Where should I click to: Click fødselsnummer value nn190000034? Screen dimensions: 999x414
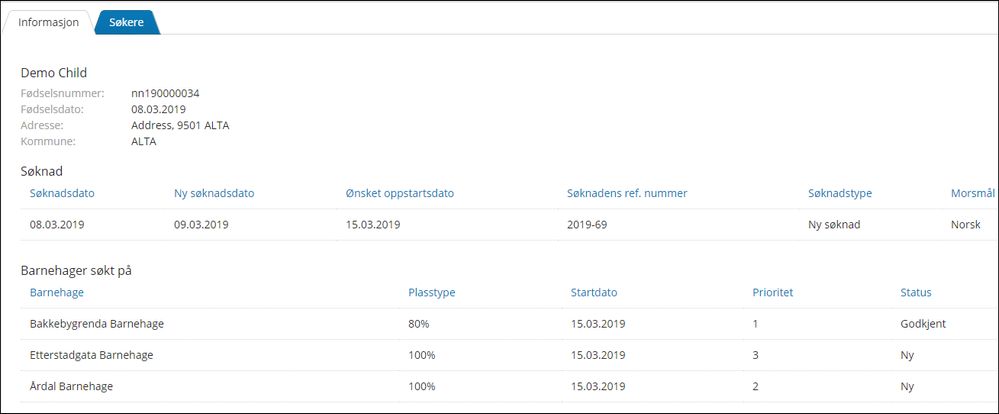165,94
